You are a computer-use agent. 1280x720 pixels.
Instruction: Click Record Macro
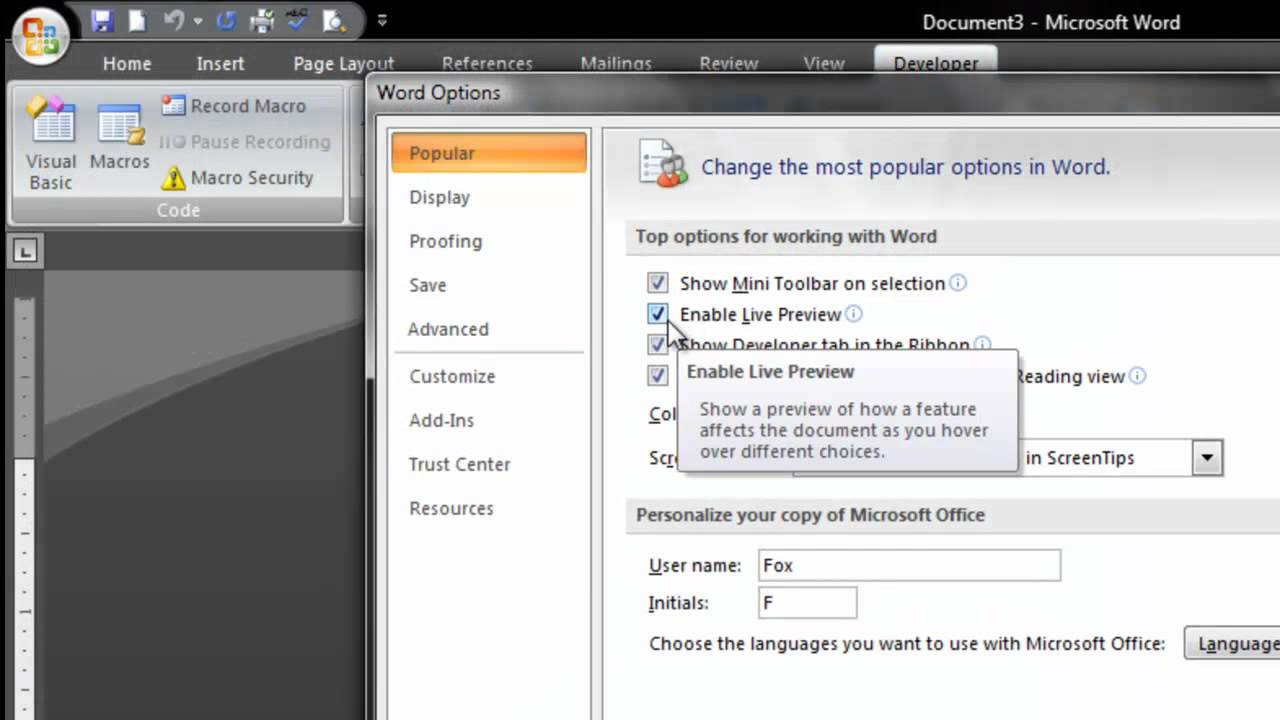(x=234, y=106)
